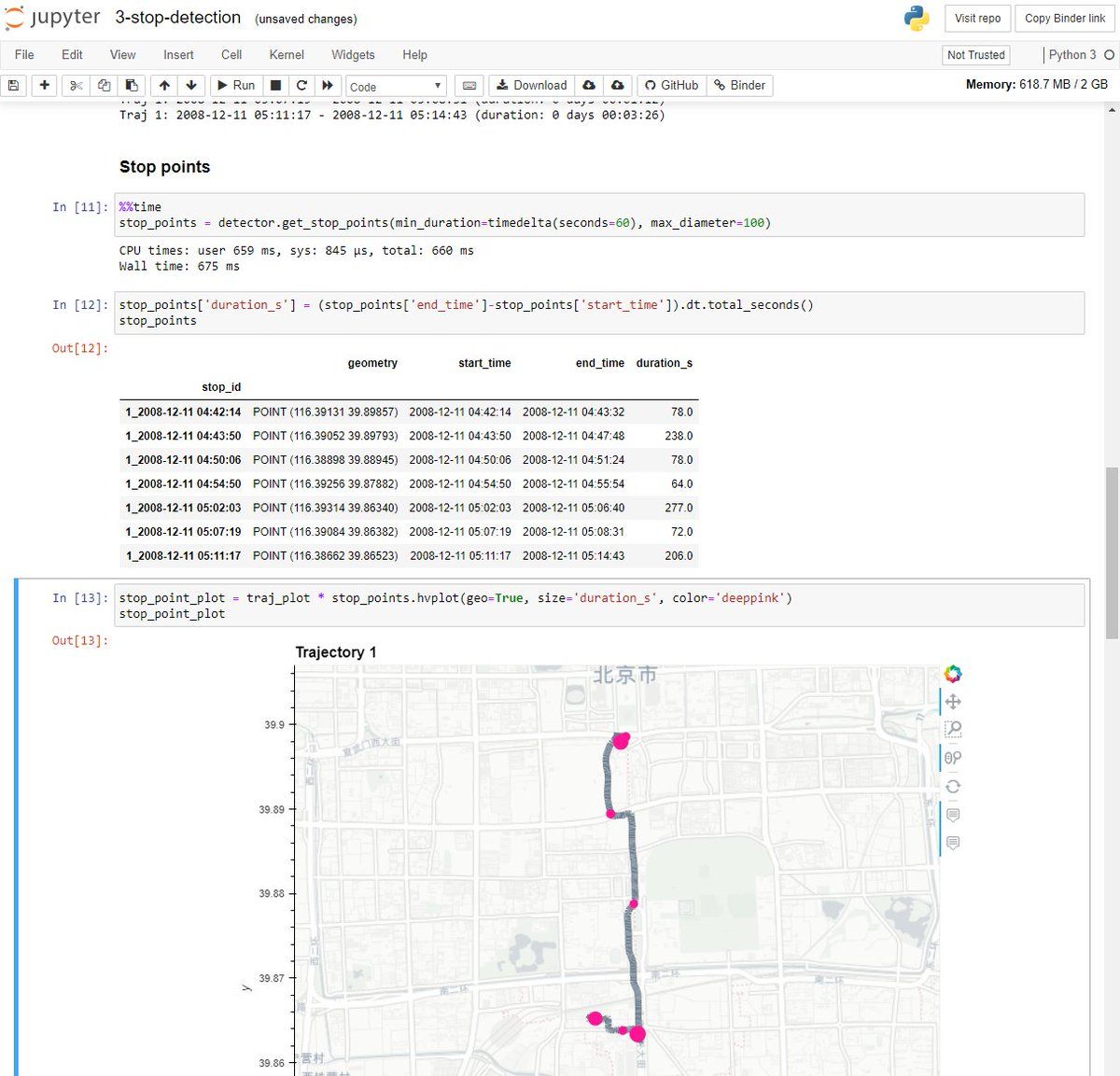1120x1076 pixels.
Task: Insert a new cell with the plus icon
Action: coord(44,85)
